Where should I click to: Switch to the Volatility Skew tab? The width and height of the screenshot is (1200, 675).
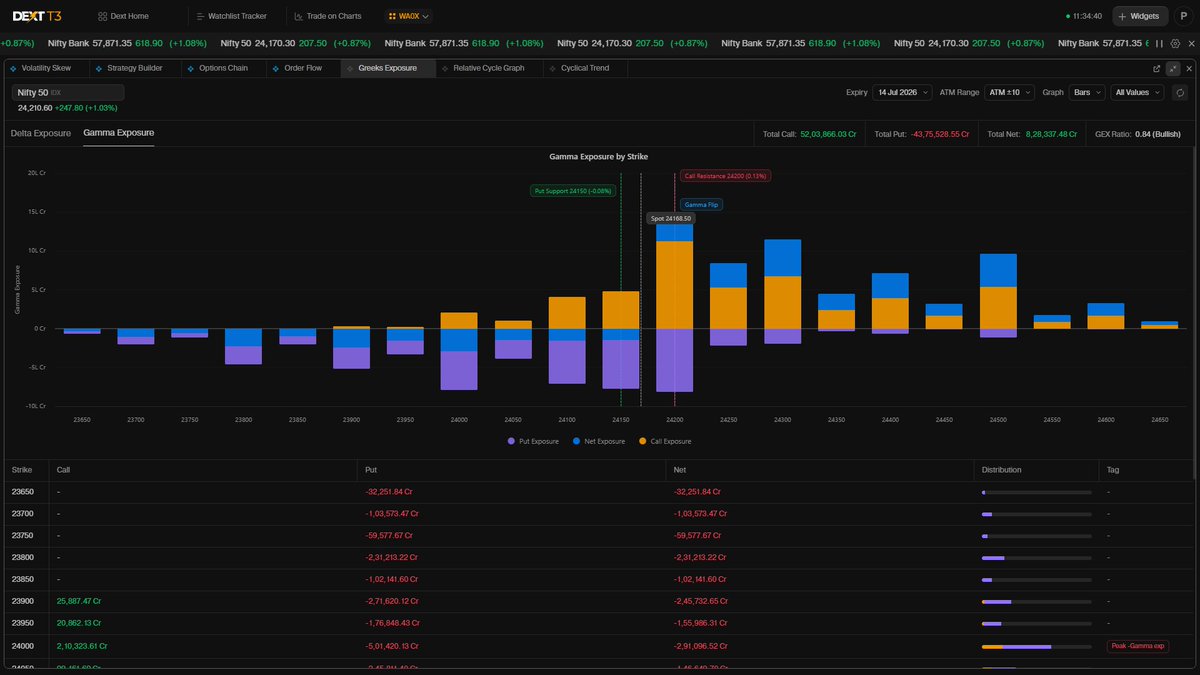pos(45,68)
